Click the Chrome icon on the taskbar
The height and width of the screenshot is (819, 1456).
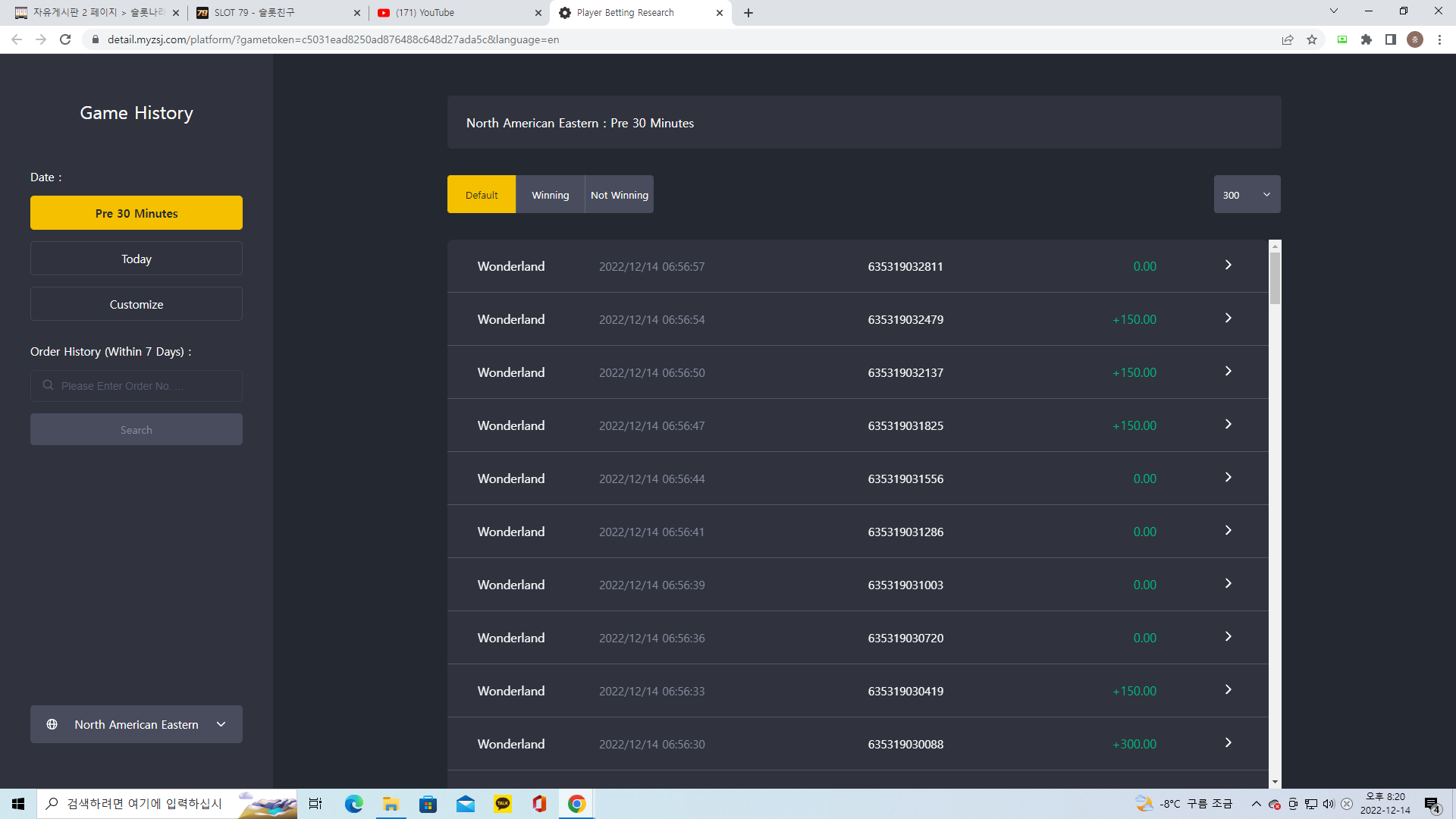click(577, 804)
